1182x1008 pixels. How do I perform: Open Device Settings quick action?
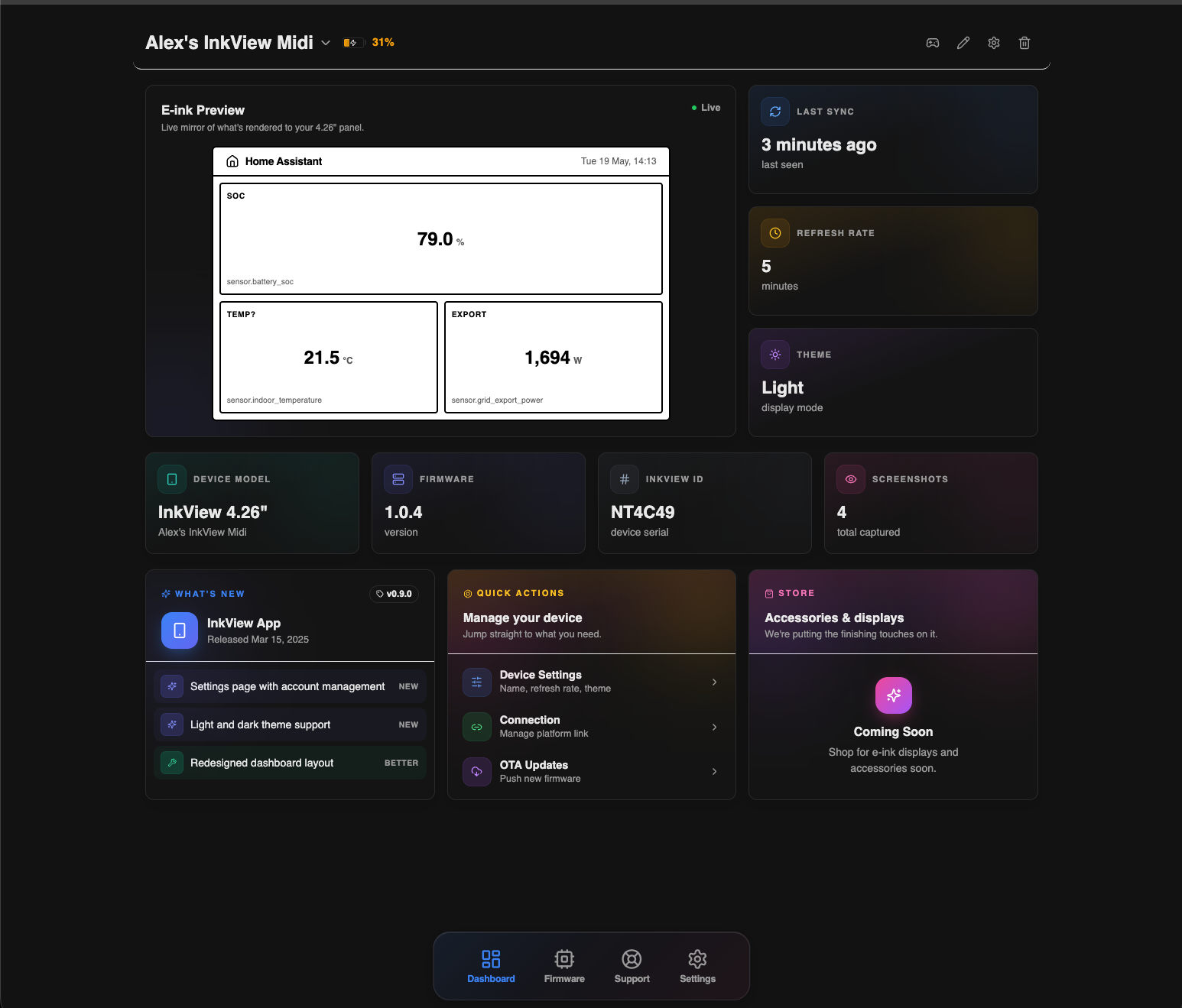coord(592,682)
